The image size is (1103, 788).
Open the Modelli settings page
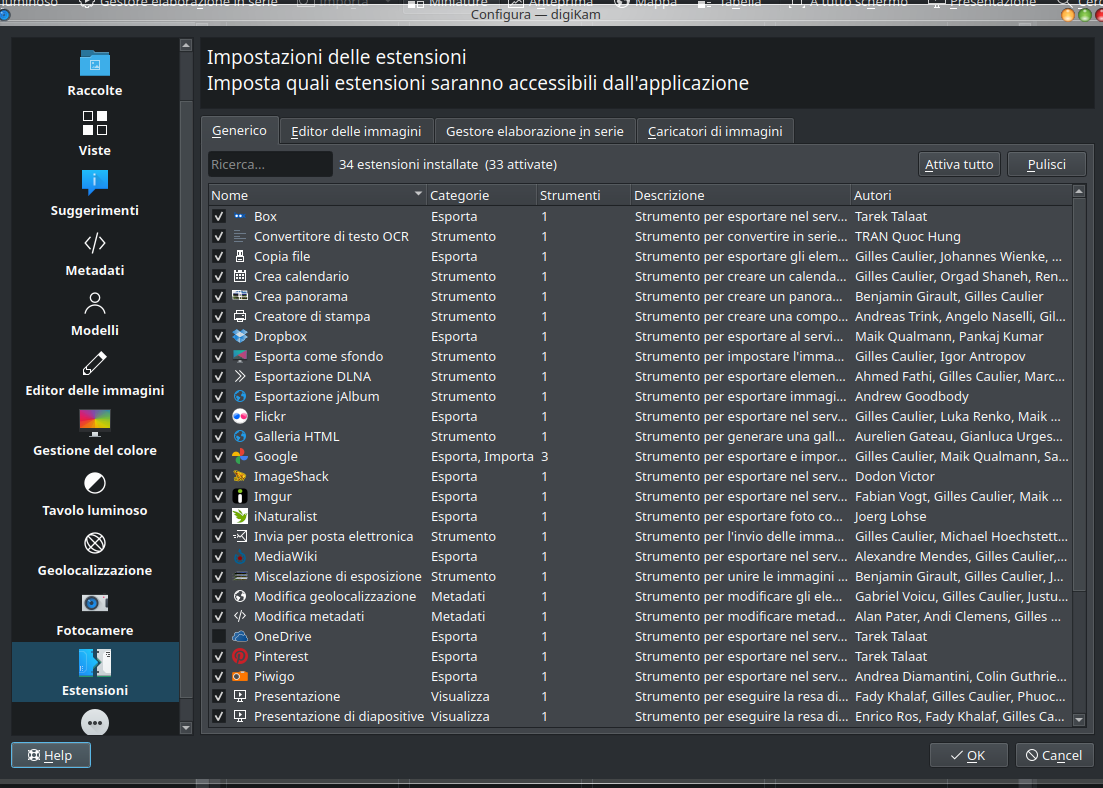coord(95,313)
